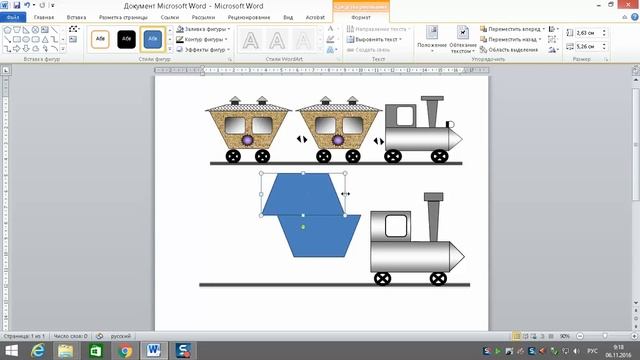This screenshot has height=360, width=640.
Task: Click the русский language indicator
Action: click(121, 336)
